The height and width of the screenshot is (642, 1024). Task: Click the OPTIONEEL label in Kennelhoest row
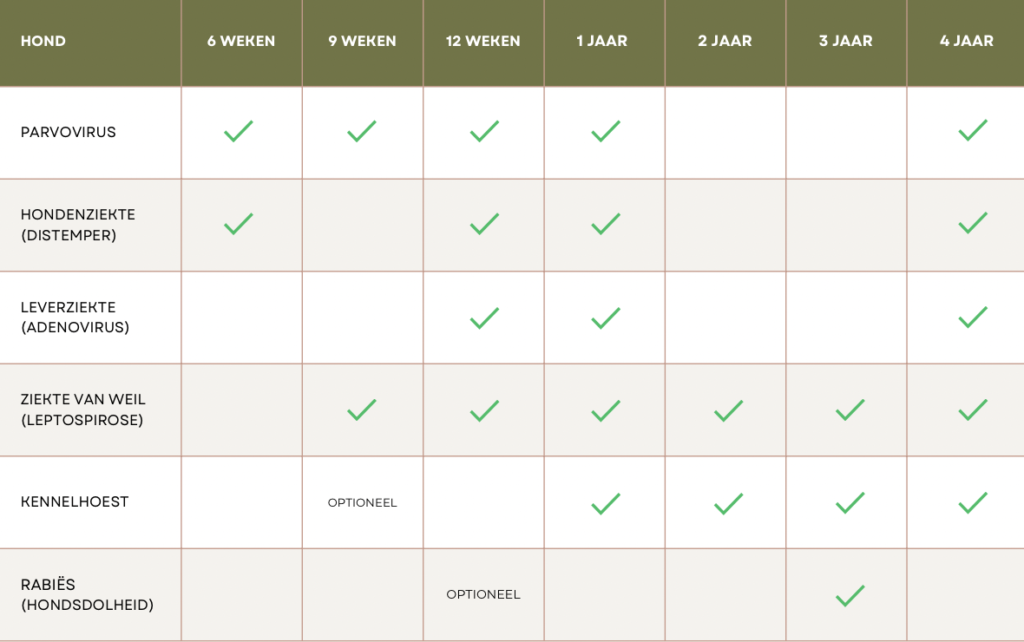point(362,503)
